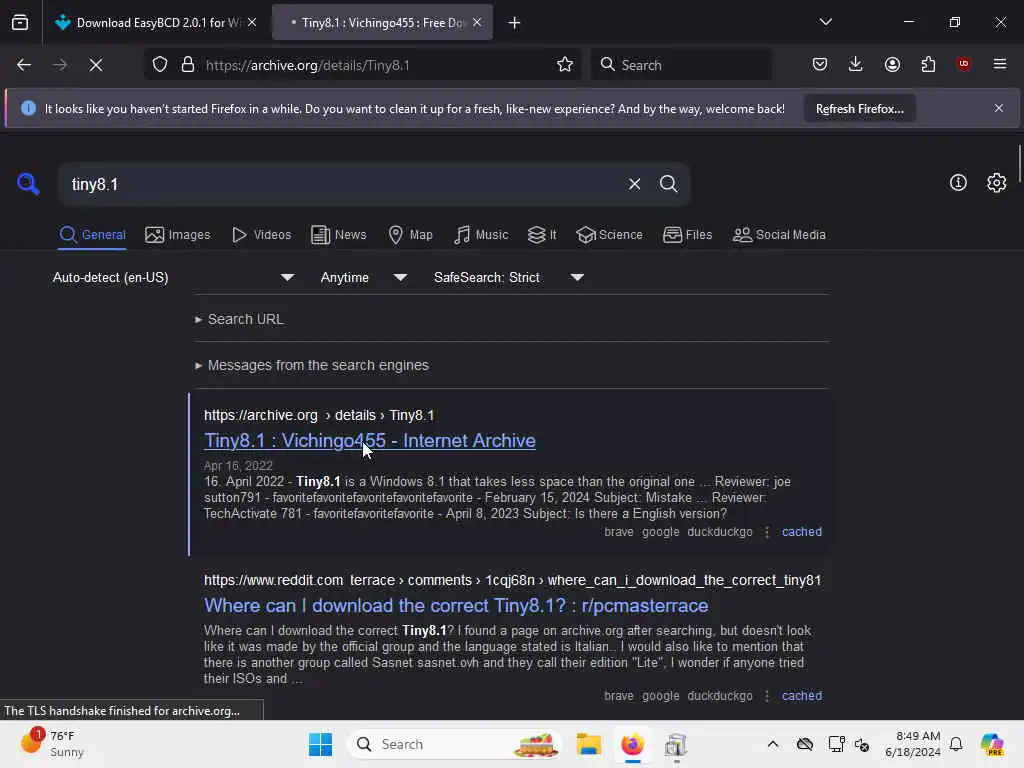Click the archive.org result URL breadcrumb

pyautogui.click(x=319, y=415)
